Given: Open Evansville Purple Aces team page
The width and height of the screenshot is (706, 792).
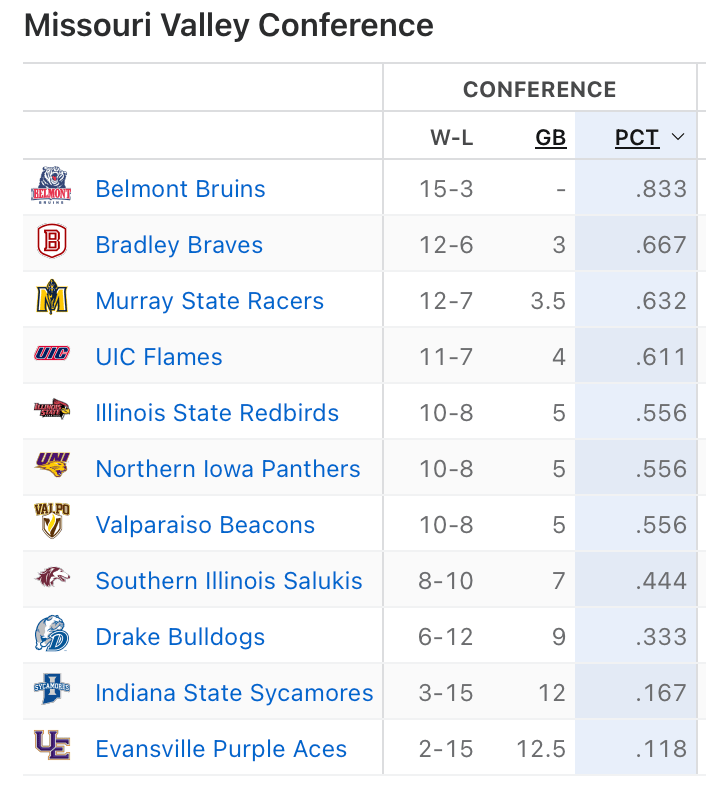Looking at the screenshot, I should click(221, 749).
